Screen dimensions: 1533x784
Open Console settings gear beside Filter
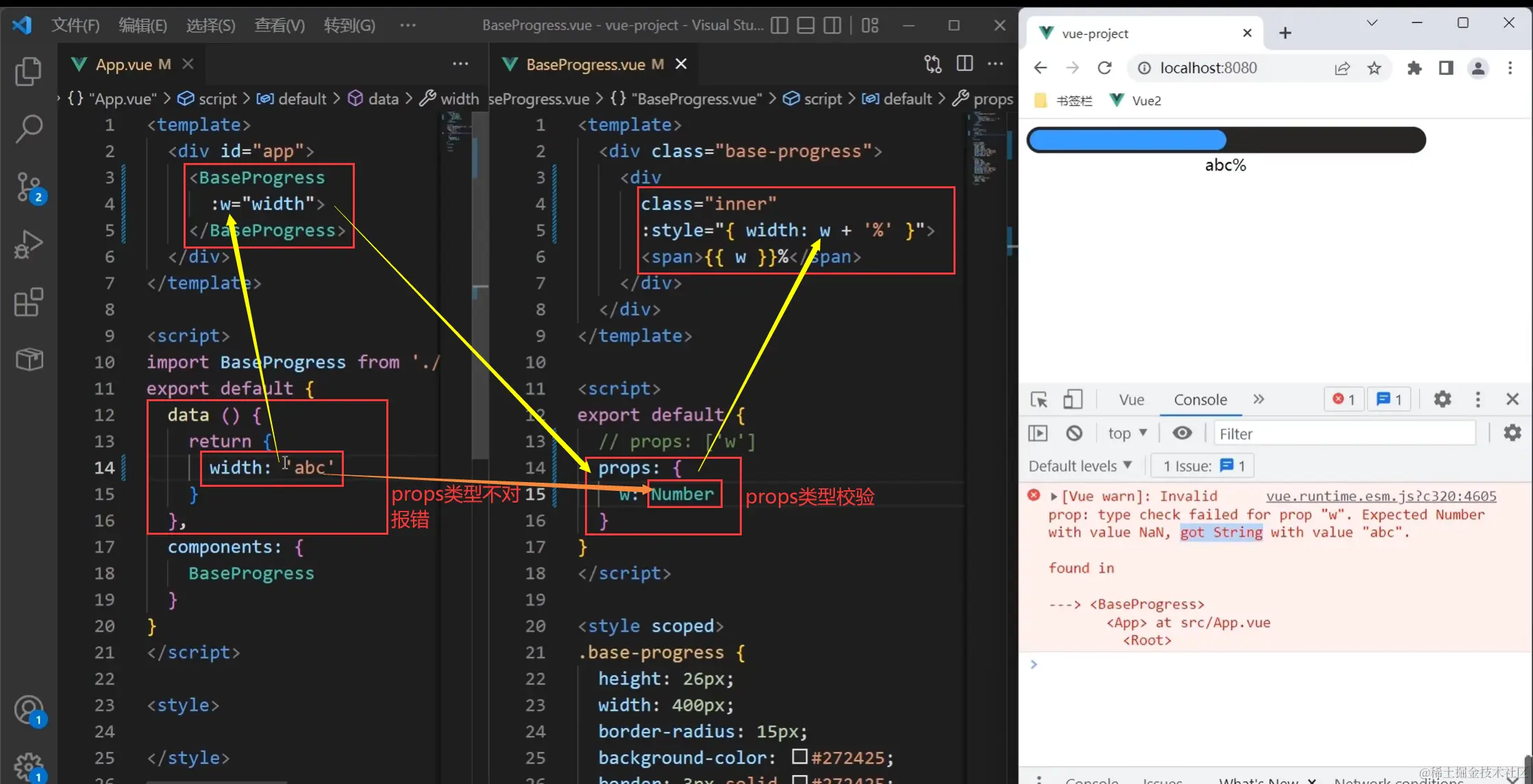click(x=1512, y=433)
